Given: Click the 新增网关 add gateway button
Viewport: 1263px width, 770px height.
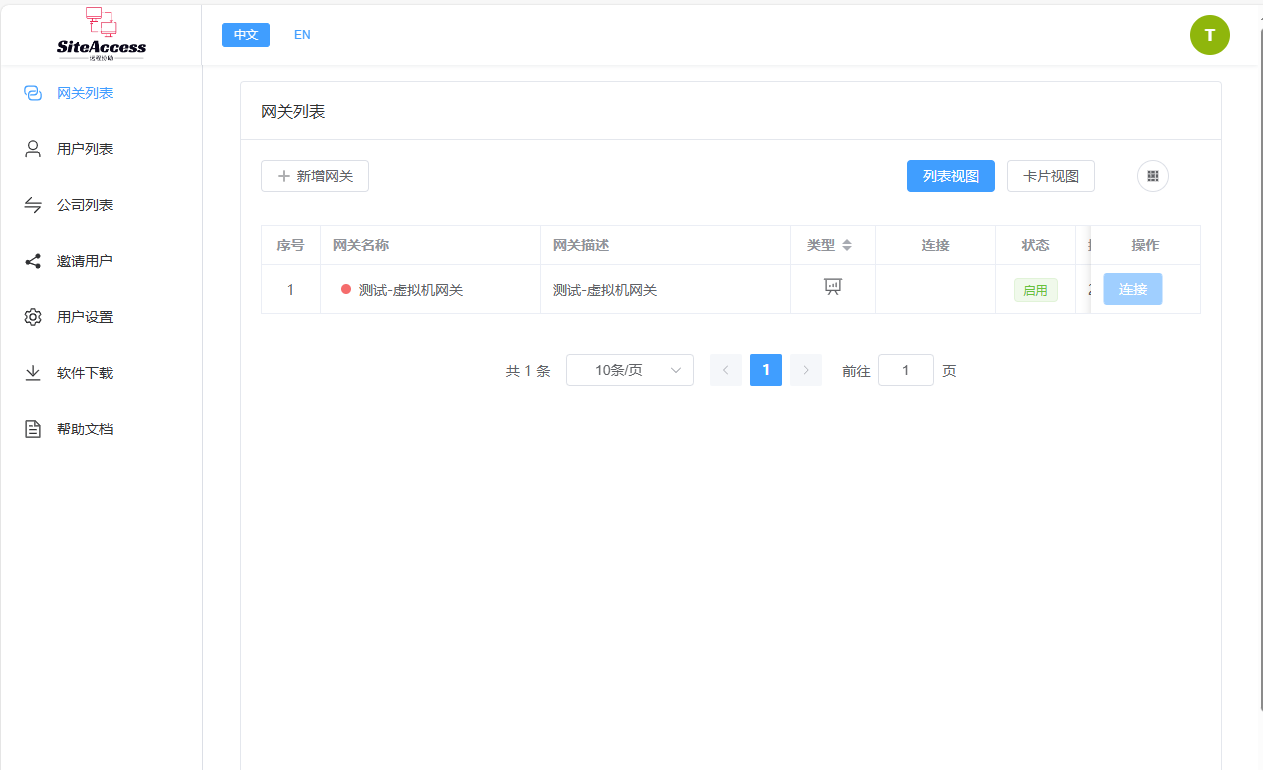Looking at the screenshot, I should point(315,176).
